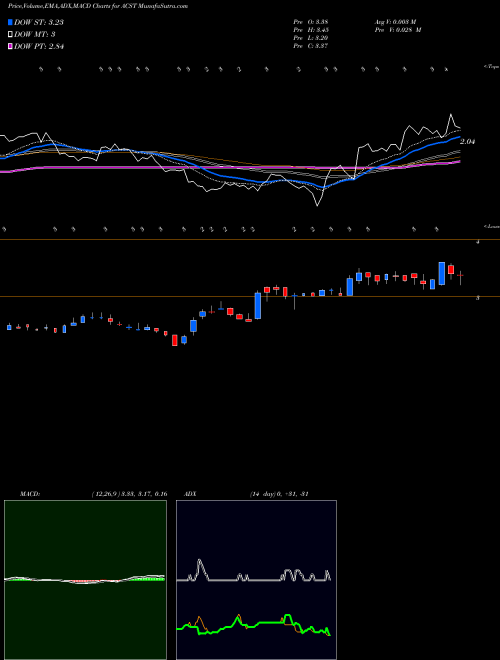Select the 'DOW PT: 2.84' legend text
This screenshot has height=660, width=500.
tap(39, 46)
